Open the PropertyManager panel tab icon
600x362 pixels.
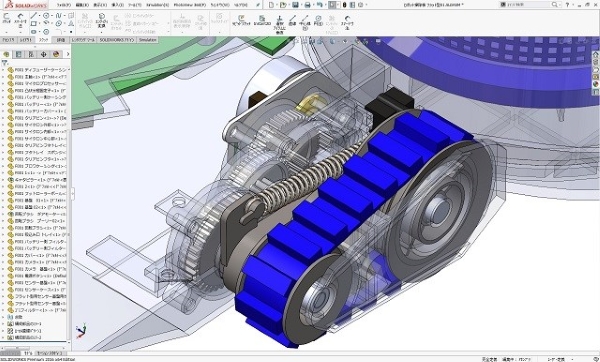click(18, 54)
